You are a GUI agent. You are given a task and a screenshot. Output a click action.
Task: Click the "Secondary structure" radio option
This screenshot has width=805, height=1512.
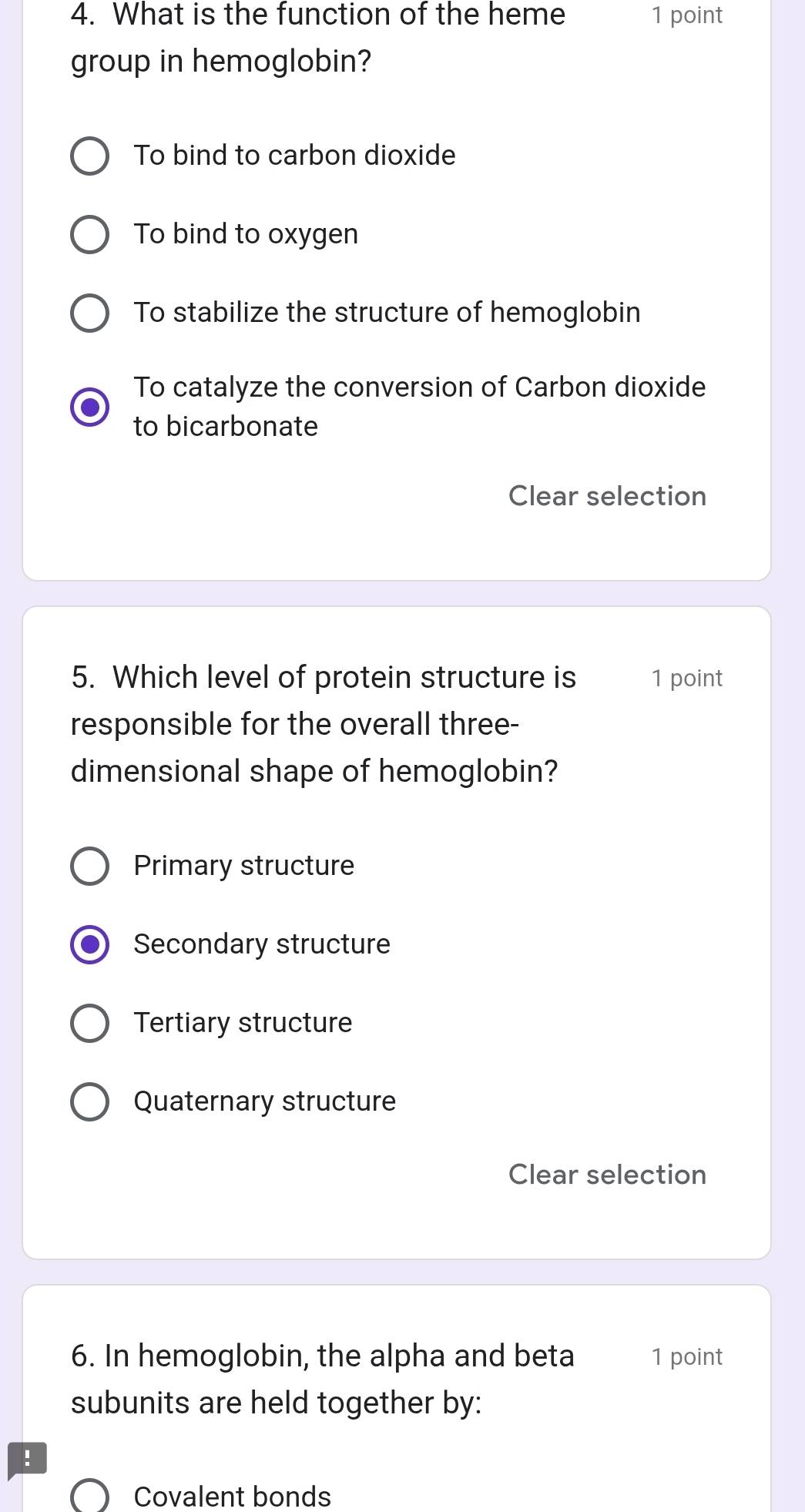(x=89, y=945)
